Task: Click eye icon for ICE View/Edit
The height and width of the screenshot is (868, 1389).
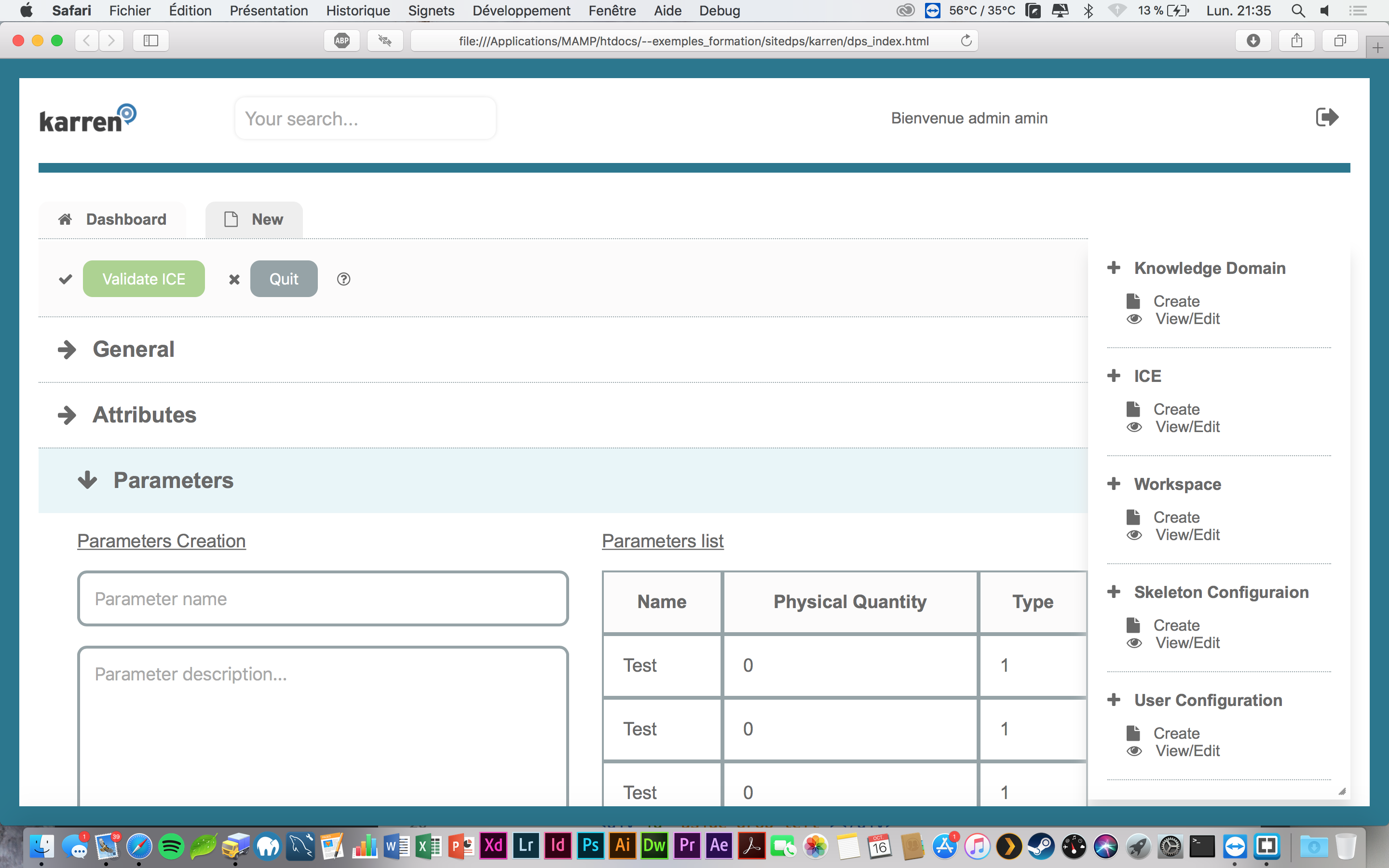Action: pos(1134,427)
